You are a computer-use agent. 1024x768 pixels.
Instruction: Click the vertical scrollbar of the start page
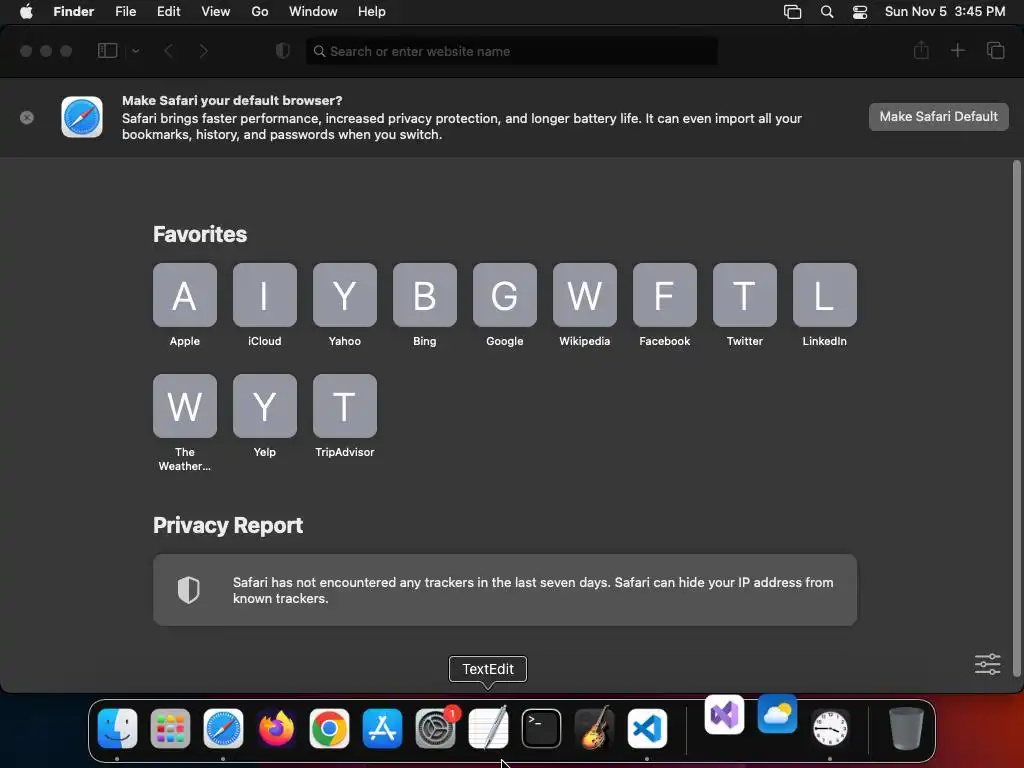[x=1016, y=418]
